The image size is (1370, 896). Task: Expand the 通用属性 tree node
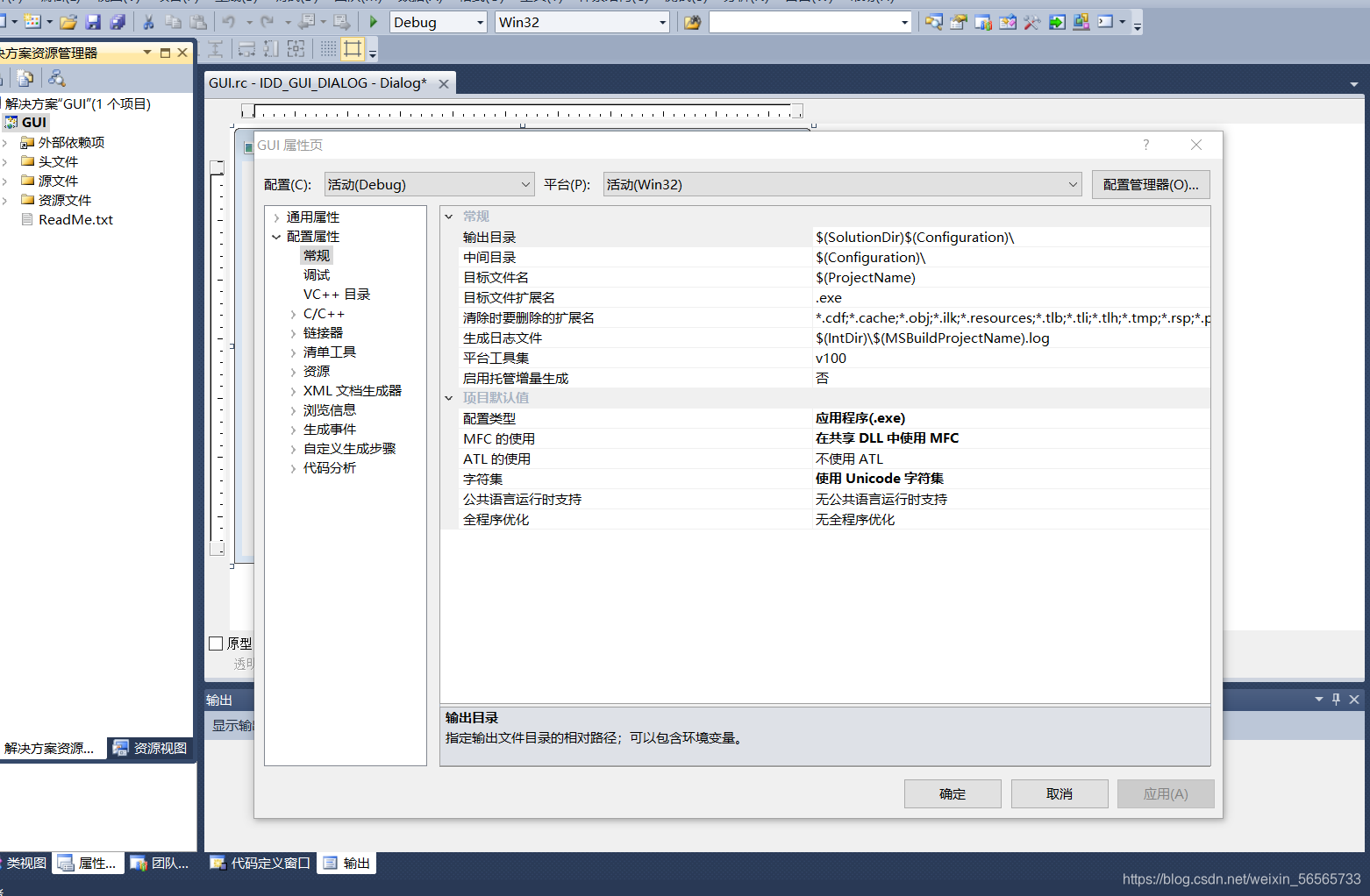(276, 217)
